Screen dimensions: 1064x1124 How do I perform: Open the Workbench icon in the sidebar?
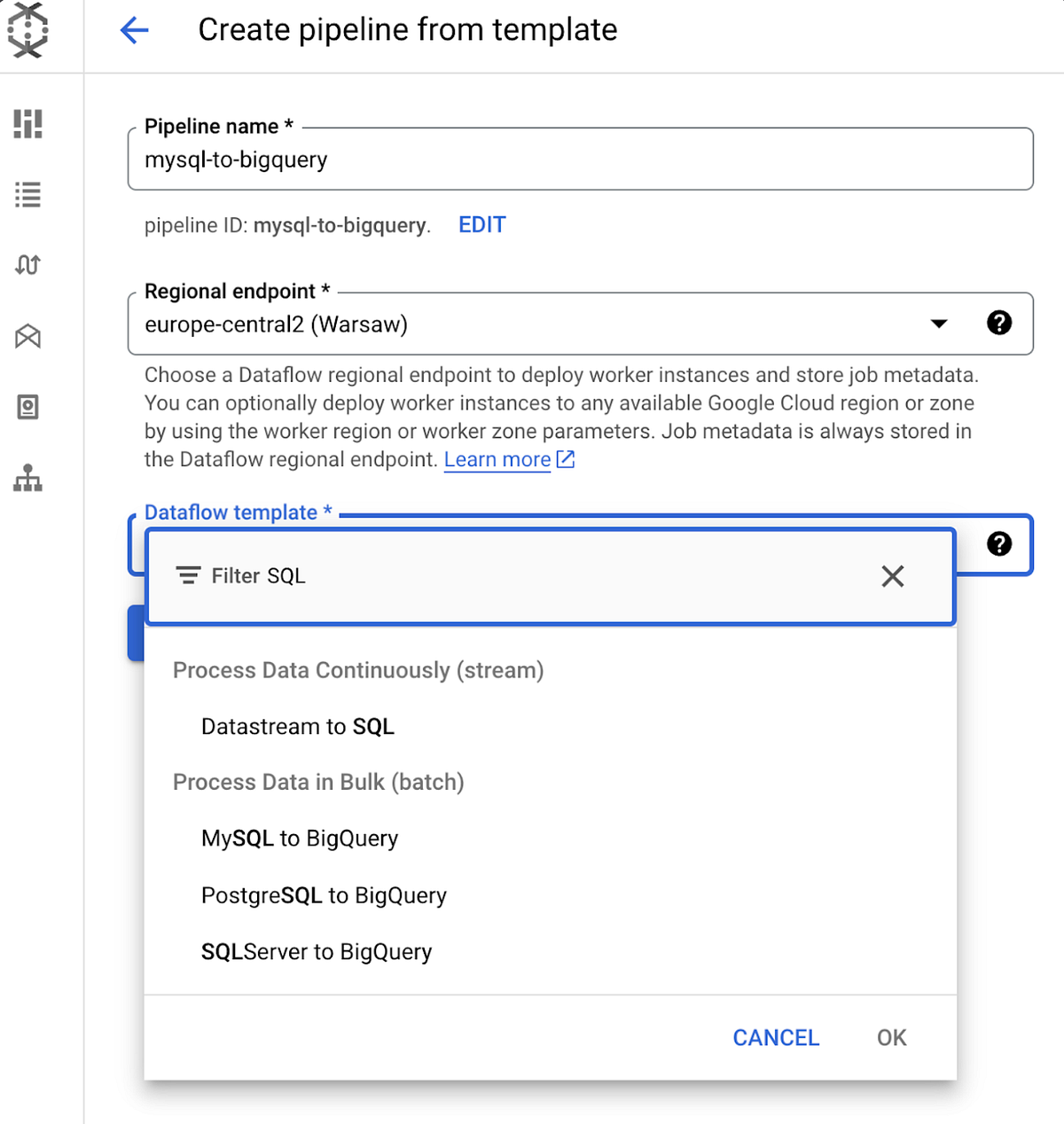tap(27, 337)
